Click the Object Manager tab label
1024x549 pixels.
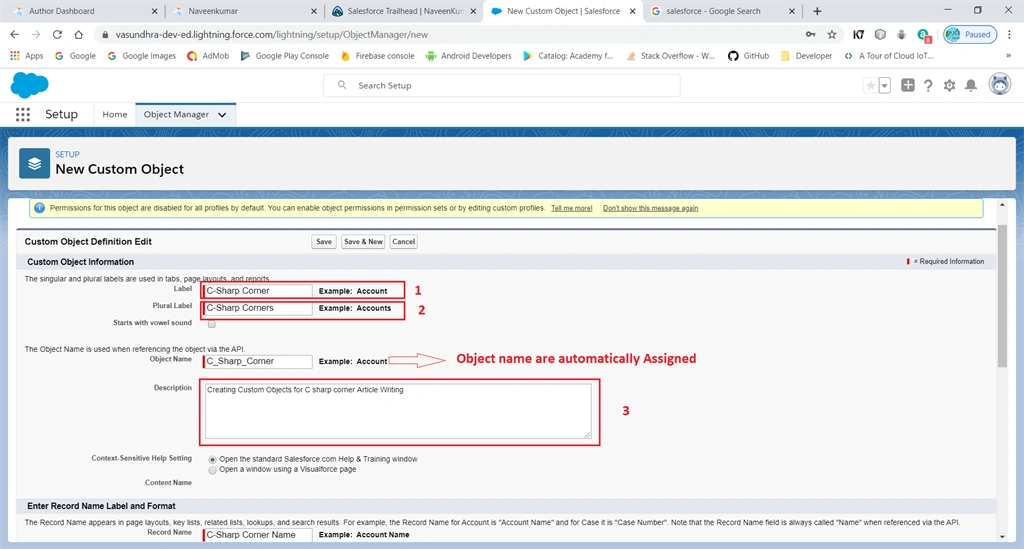176,114
